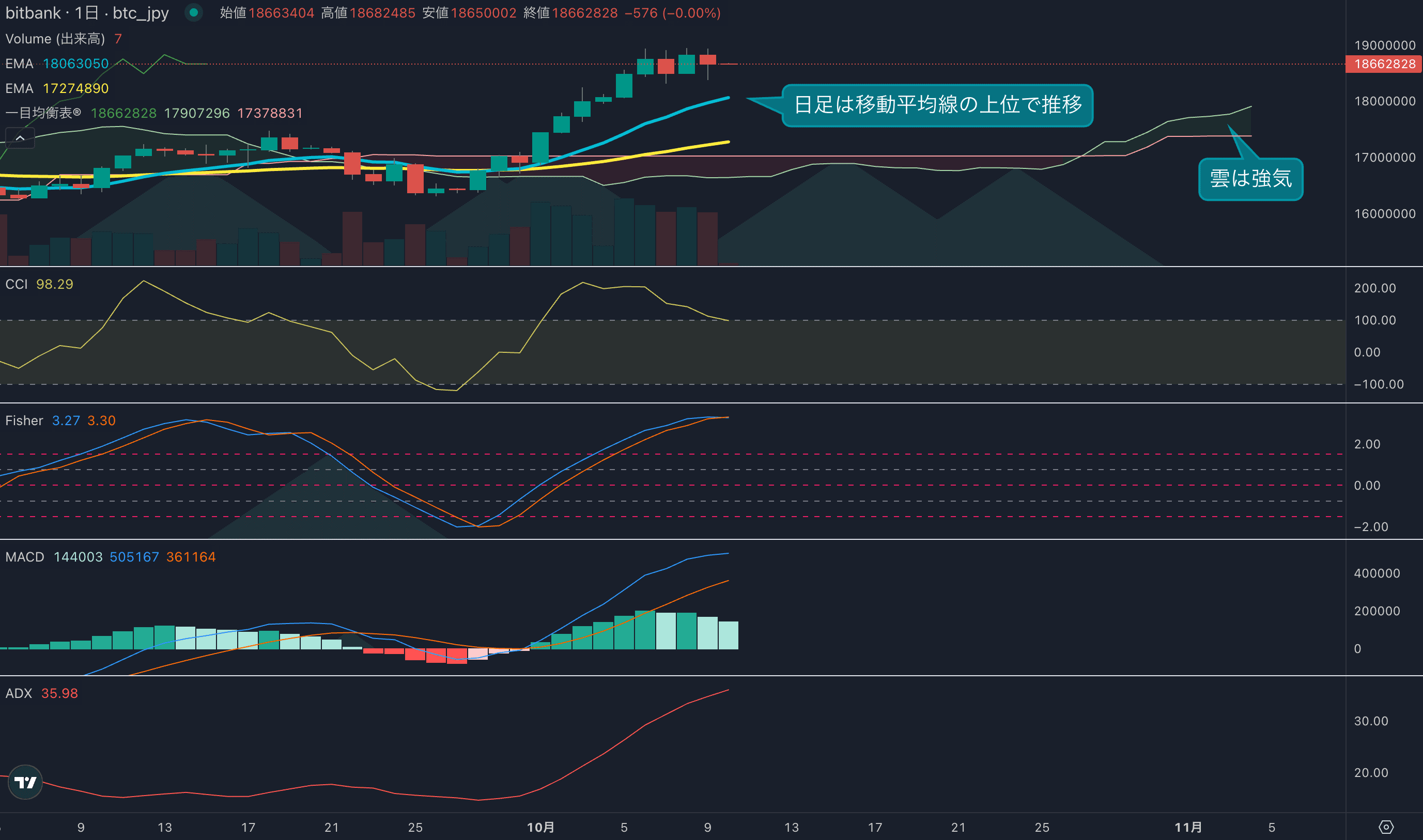Open chart settings via gear icon
The width and height of the screenshot is (1423, 840).
click(x=1386, y=827)
